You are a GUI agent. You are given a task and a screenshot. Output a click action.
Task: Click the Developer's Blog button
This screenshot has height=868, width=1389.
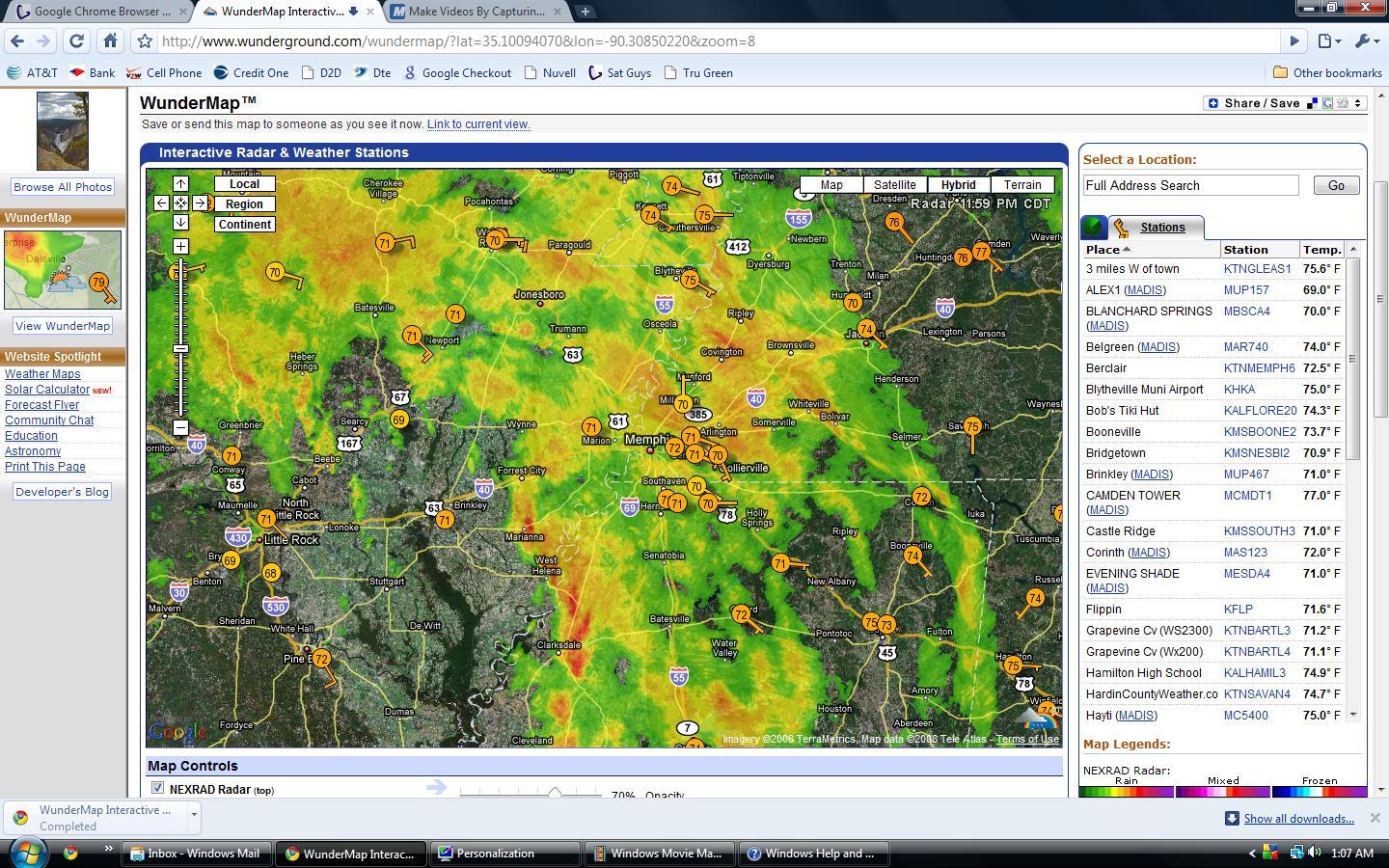(x=63, y=492)
